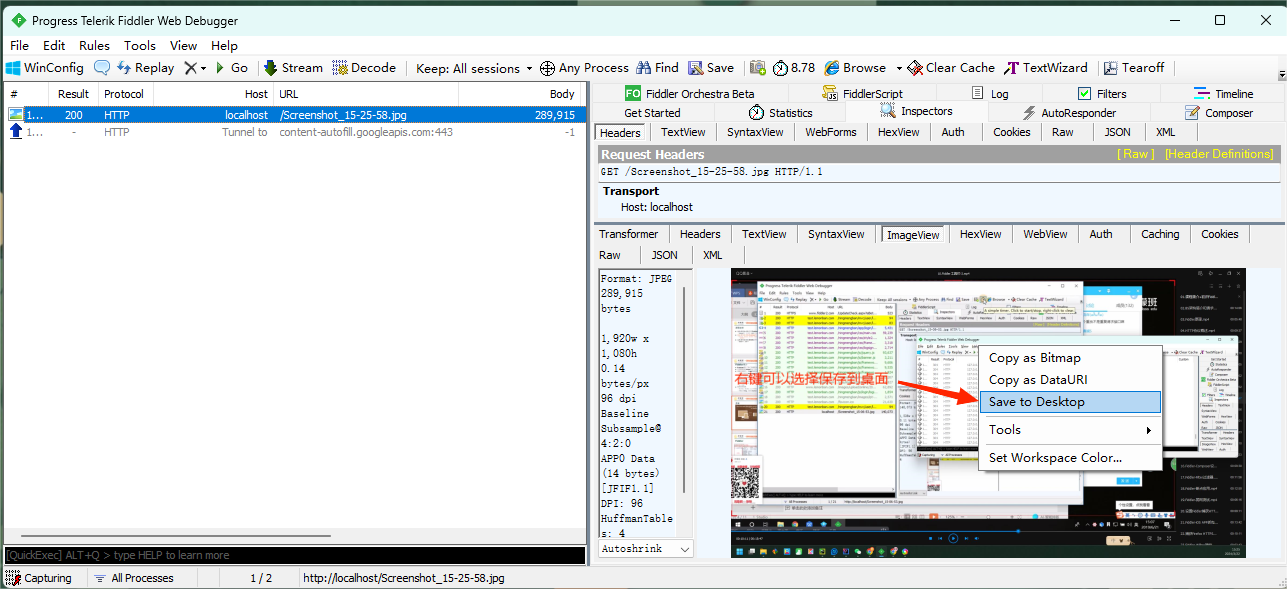Expand the Tools submenu in context menu
1287x589 pixels.
click(1069, 430)
